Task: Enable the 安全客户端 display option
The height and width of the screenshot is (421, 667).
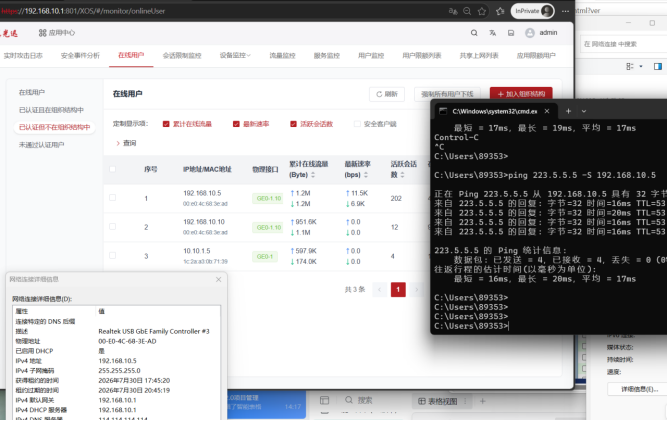Action: pyautogui.click(x=357, y=124)
